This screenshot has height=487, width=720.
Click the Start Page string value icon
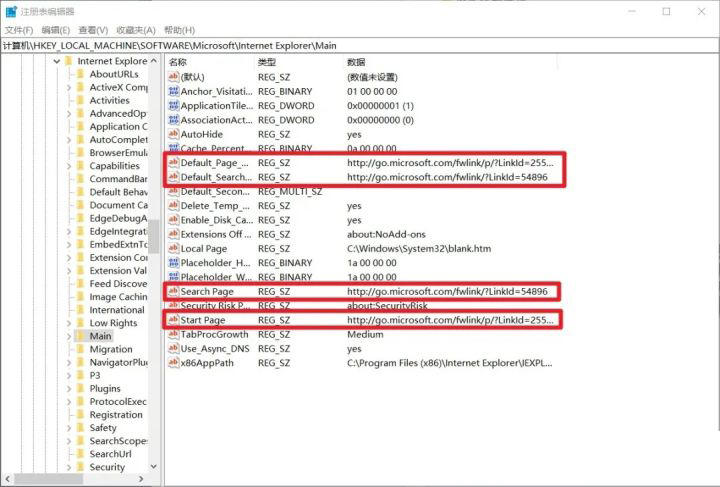click(174, 320)
